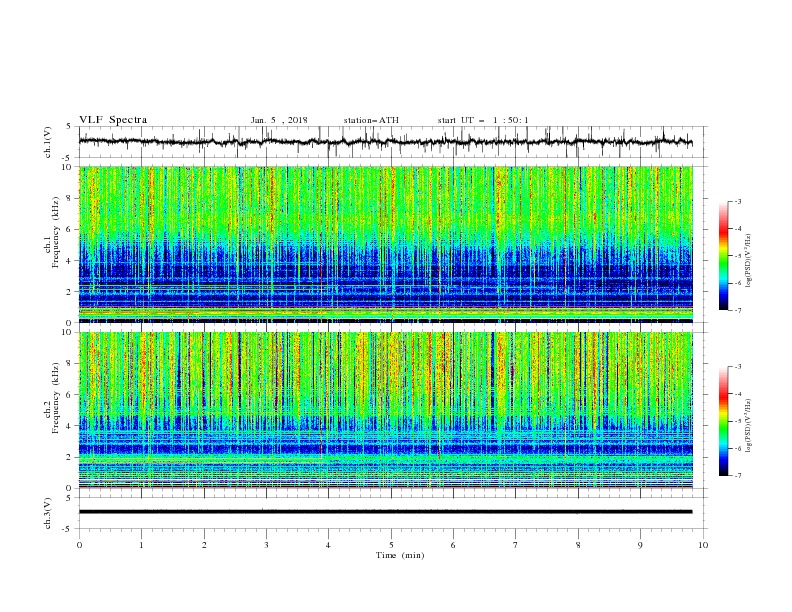Screen dimensions: 792x612
Task: Click the 'ch.3(V)' axis label
Action: [48, 513]
